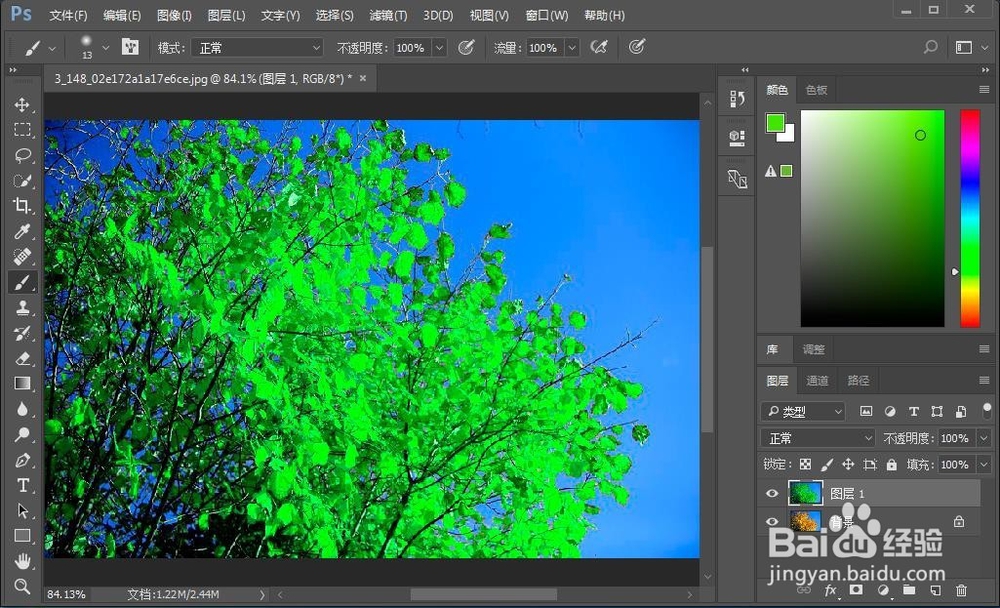The width and height of the screenshot is (1000, 608).
Task: Toggle visibility of 图层 1 layer
Action: click(x=772, y=493)
